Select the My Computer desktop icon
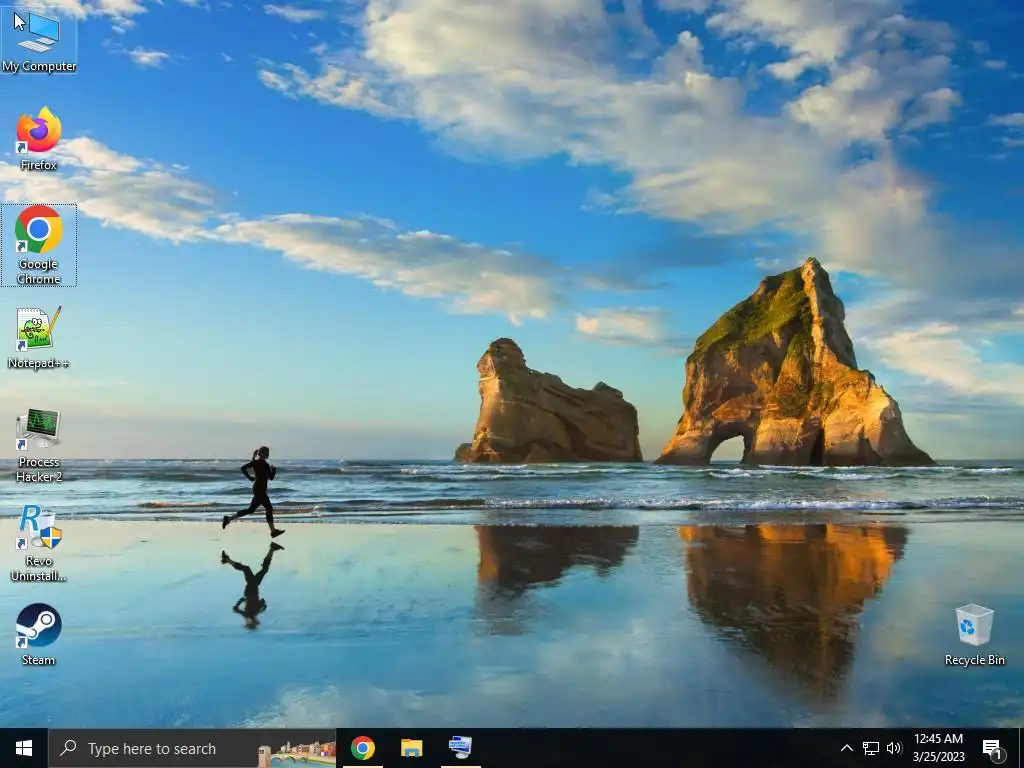 [39, 40]
